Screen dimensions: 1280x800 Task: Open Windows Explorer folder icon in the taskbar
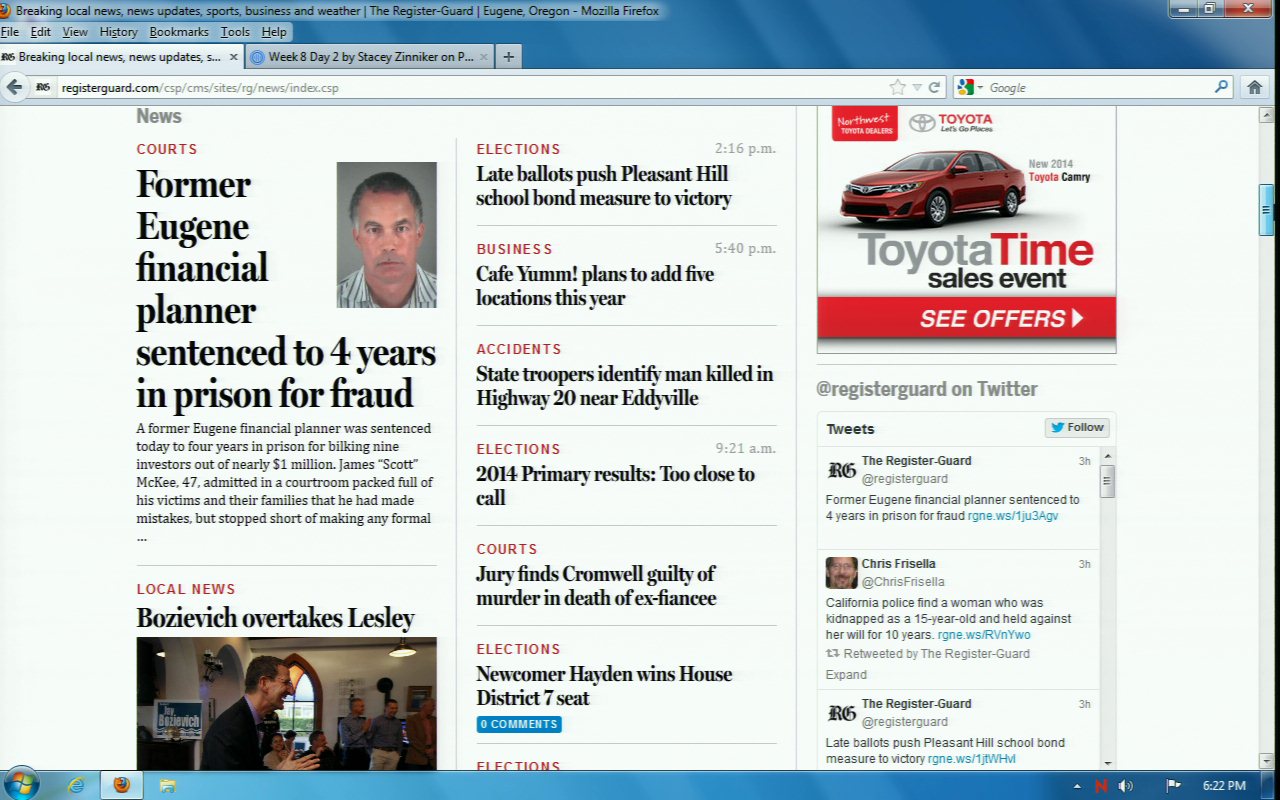coord(167,785)
